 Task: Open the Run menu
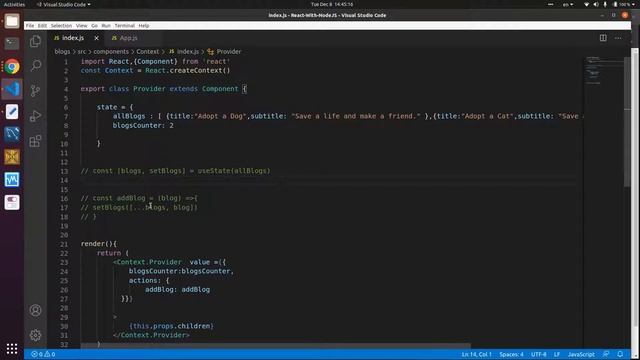[x=106, y=25]
